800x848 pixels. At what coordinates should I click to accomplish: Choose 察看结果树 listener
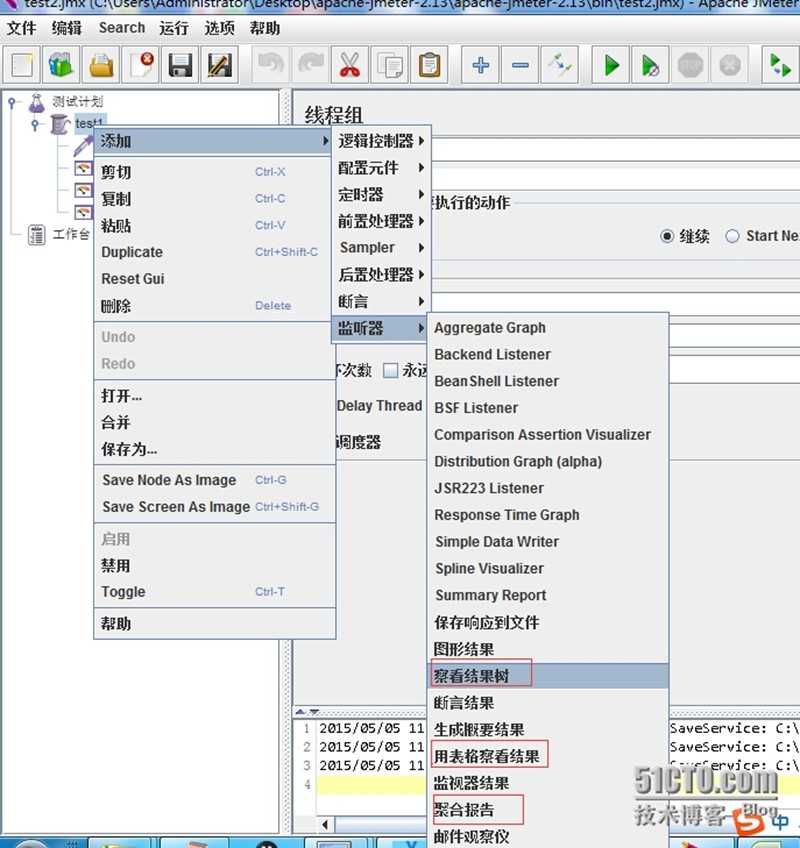click(x=549, y=675)
